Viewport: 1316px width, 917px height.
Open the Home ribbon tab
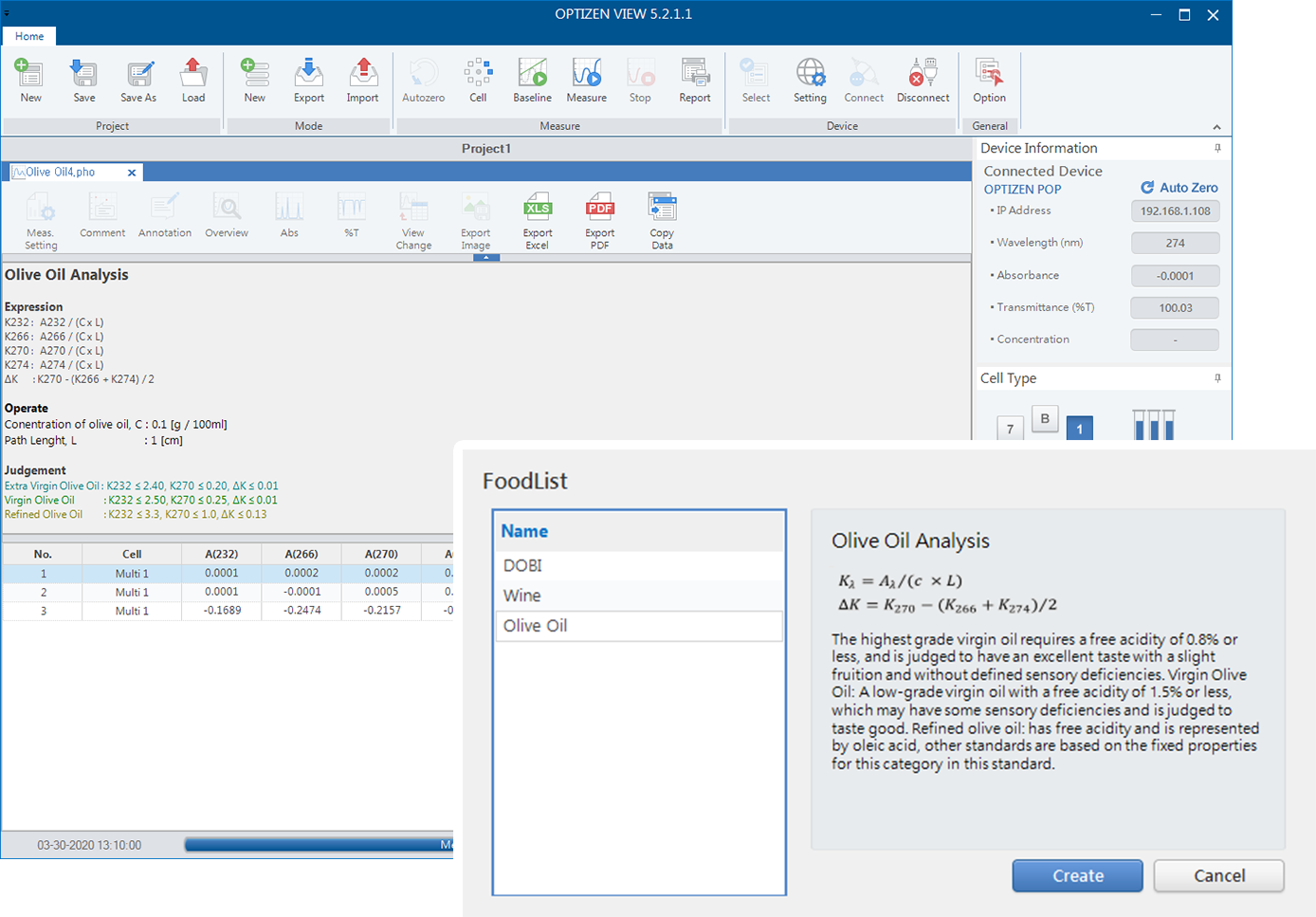pyautogui.click(x=29, y=36)
